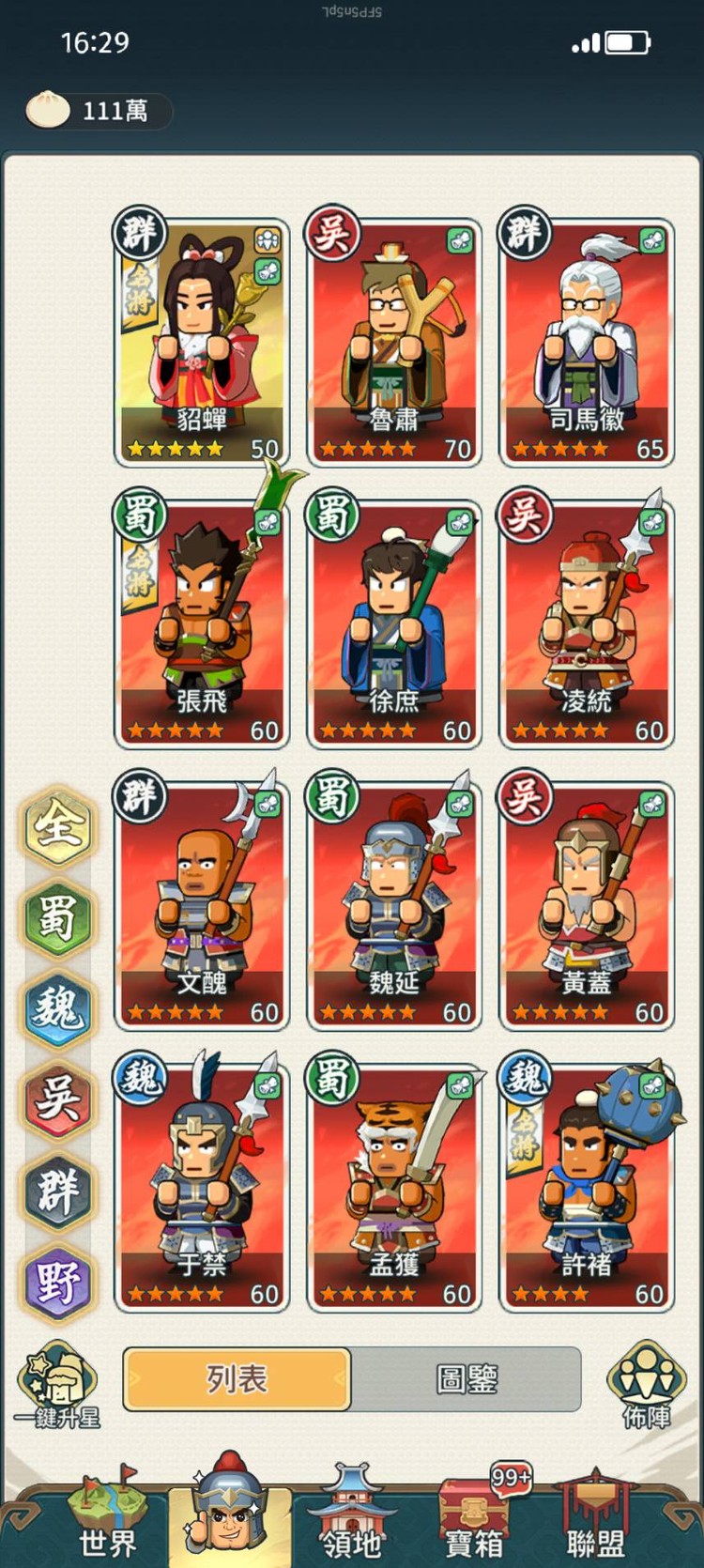Open the 世界 world map button

click(x=107, y=1514)
